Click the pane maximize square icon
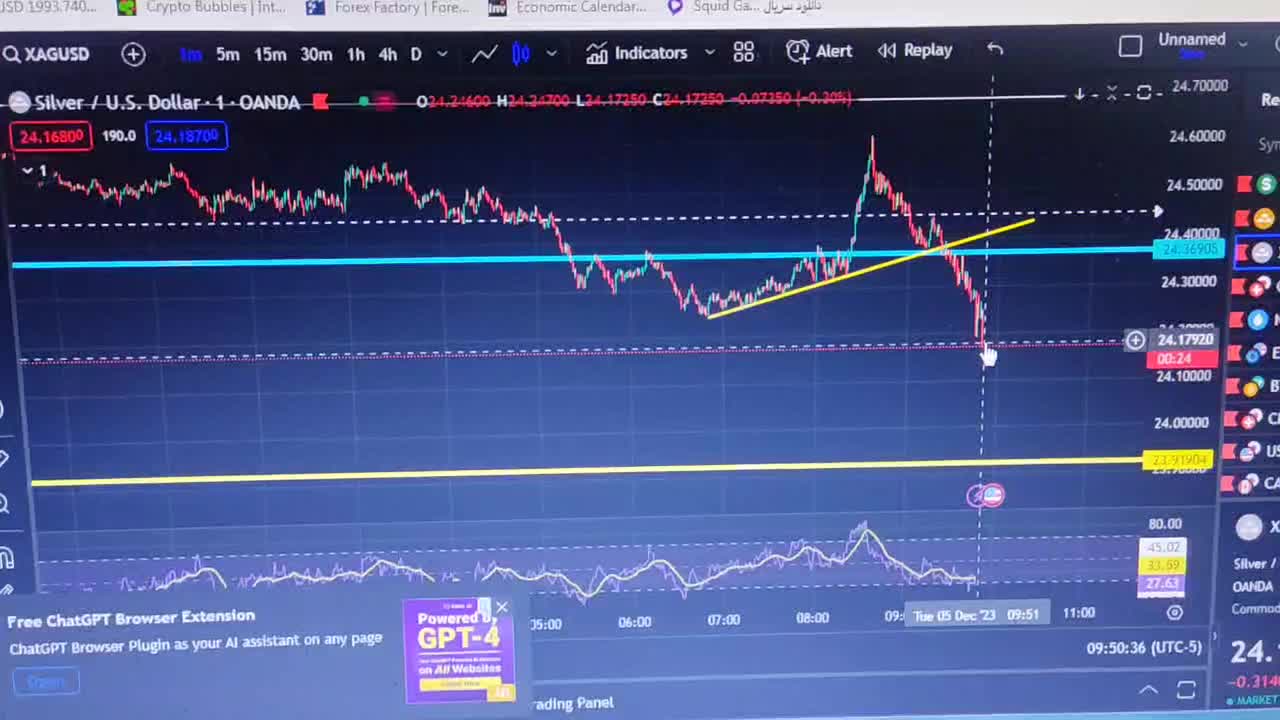1280x720 pixels. 1144,93
